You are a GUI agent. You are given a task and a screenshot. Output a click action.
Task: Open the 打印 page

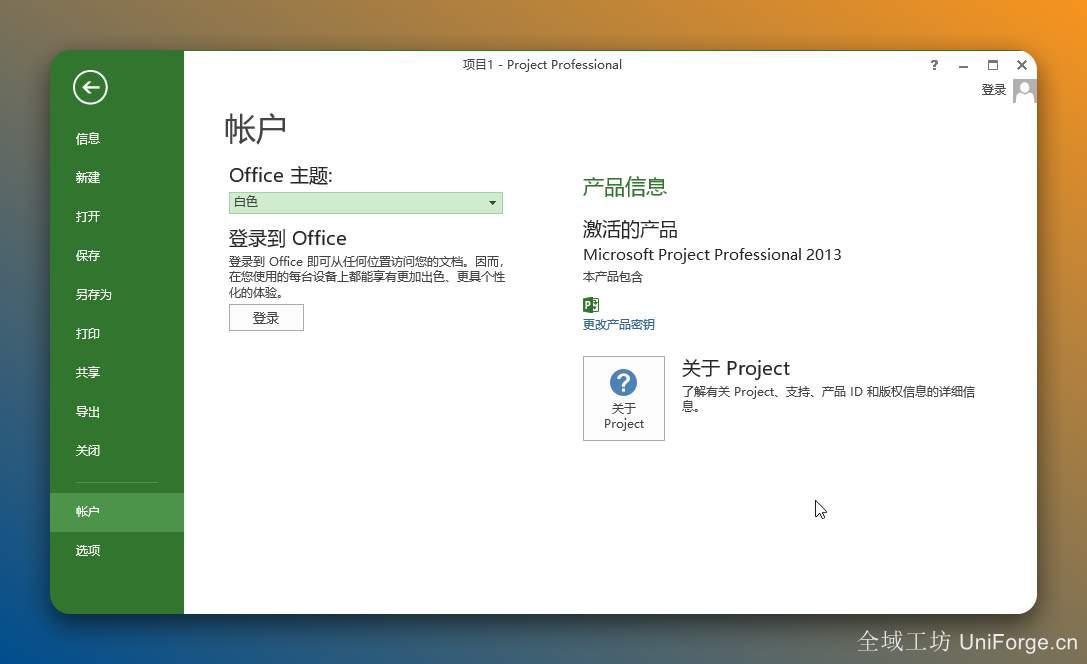88,333
